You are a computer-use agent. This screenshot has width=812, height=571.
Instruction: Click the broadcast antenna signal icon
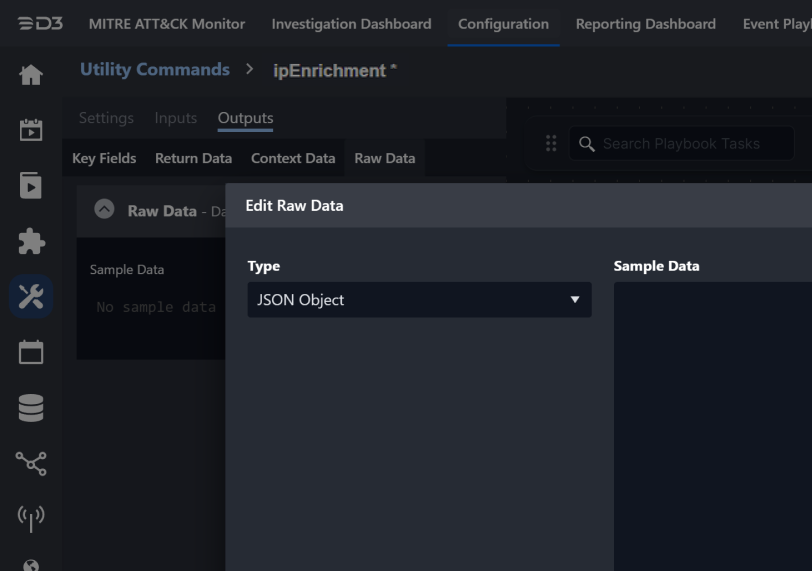tap(31, 518)
